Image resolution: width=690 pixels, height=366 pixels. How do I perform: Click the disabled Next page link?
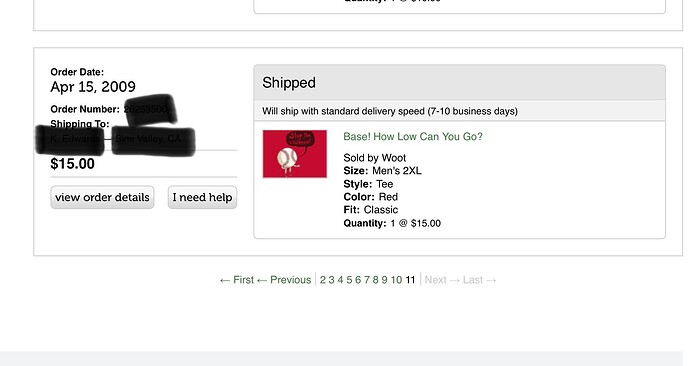442,280
